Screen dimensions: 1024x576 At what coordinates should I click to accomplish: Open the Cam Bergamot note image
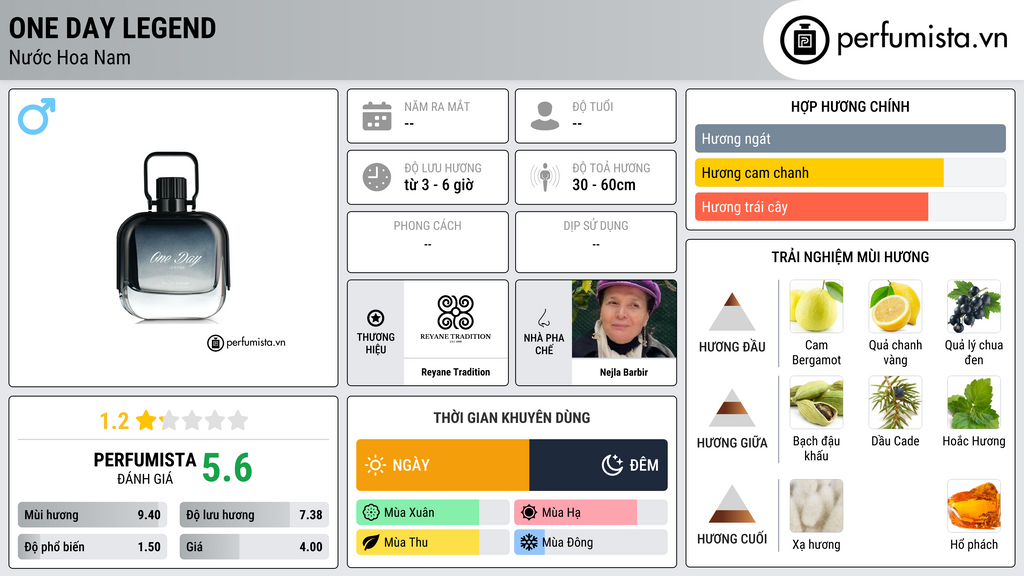coord(816,306)
